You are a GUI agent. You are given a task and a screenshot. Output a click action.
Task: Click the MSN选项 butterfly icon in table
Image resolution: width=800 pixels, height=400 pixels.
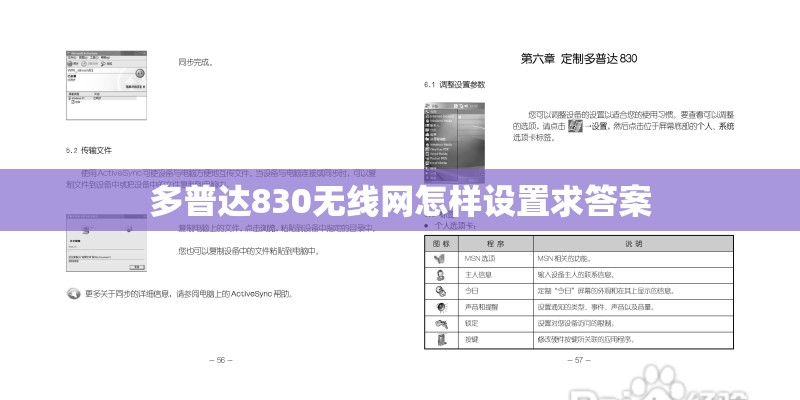pyautogui.click(x=439, y=259)
